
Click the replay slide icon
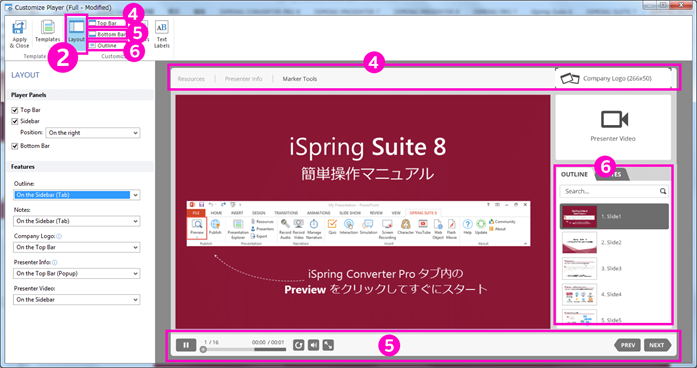pos(299,345)
